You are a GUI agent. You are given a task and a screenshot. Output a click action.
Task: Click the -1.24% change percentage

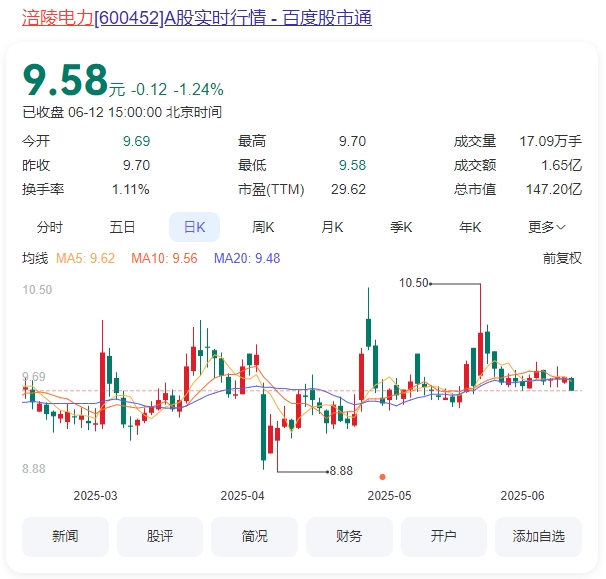[x=198, y=90]
